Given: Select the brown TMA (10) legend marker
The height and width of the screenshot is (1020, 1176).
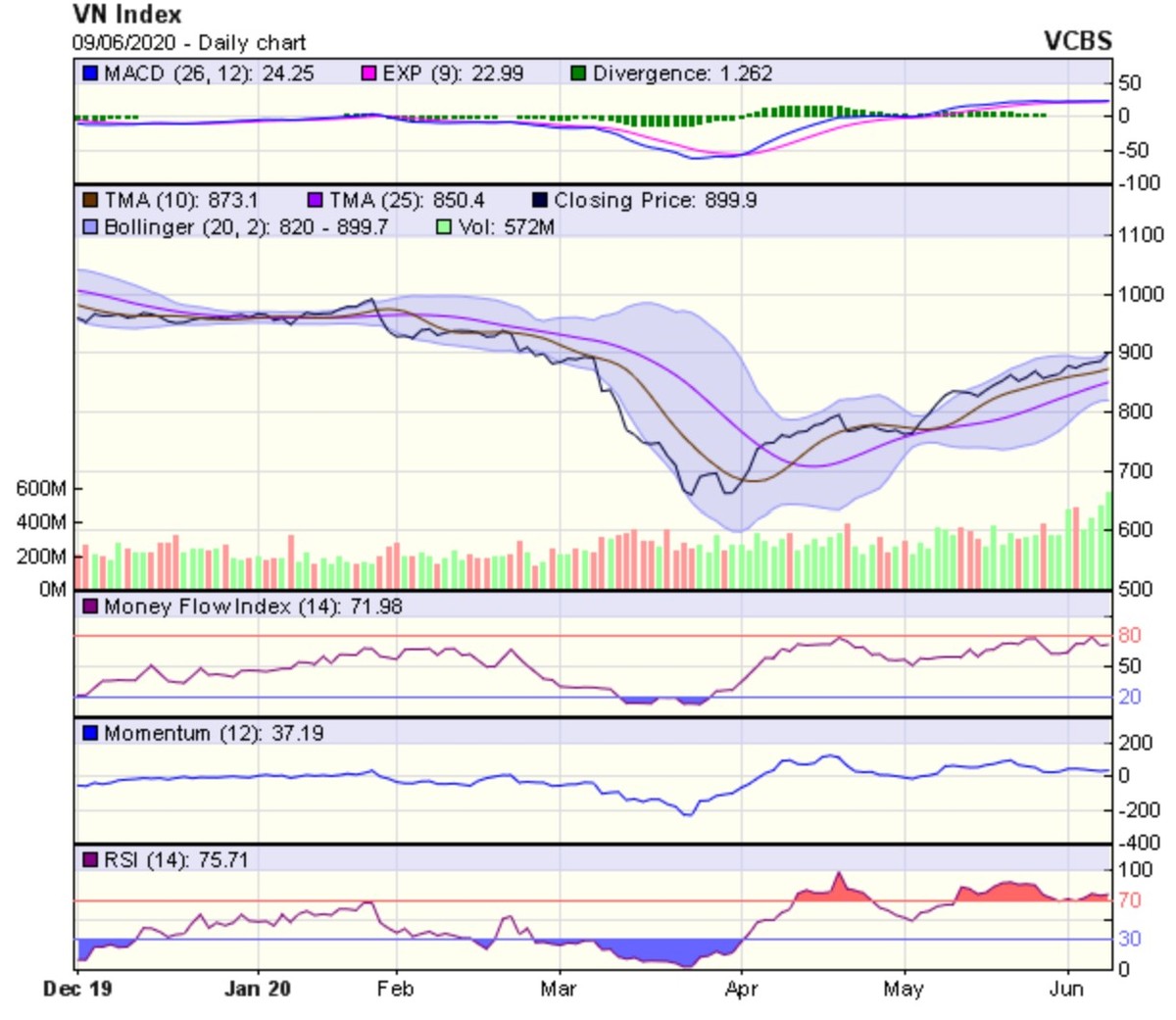Looking at the screenshot, I should (91, 201).
